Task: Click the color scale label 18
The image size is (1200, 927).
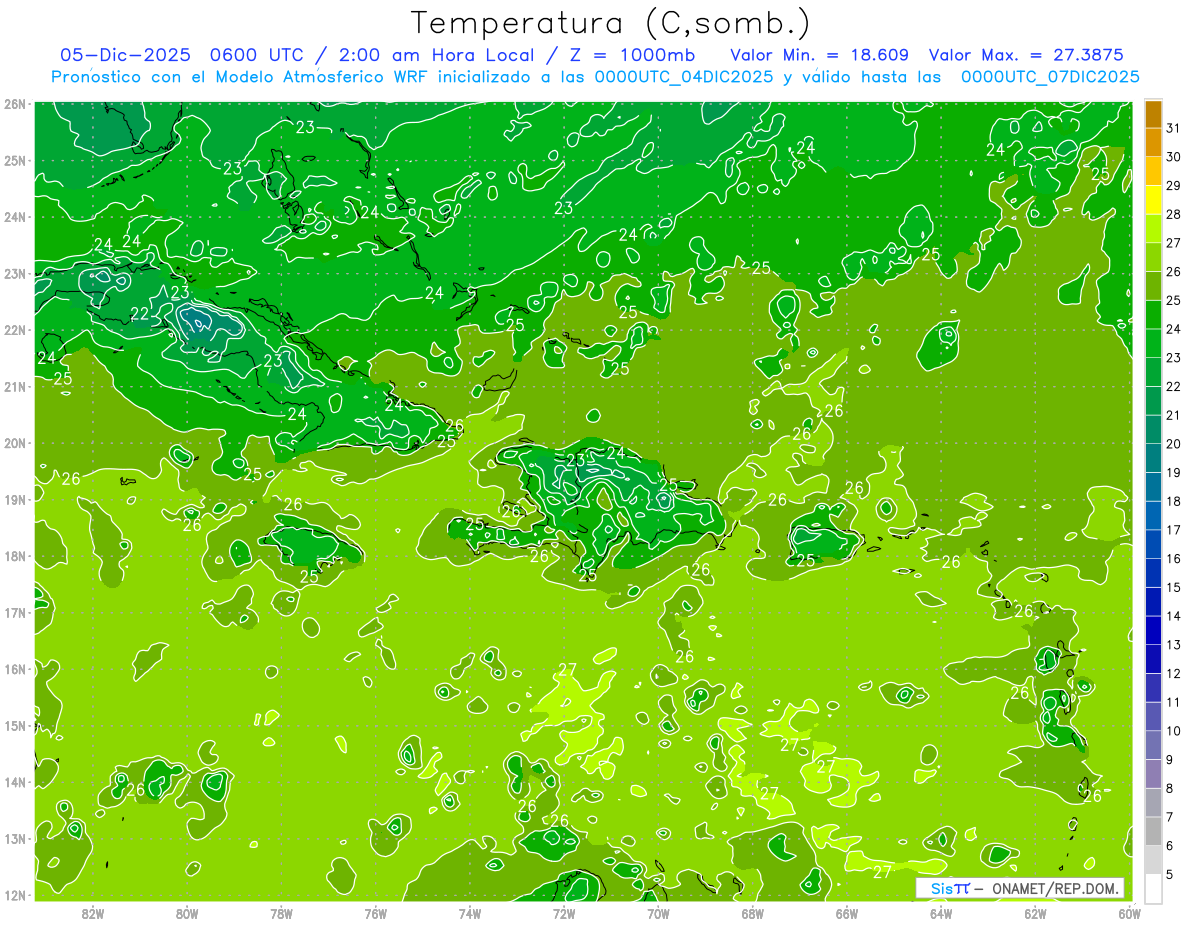Action: pyautogui.click(x=1173, y=501)
